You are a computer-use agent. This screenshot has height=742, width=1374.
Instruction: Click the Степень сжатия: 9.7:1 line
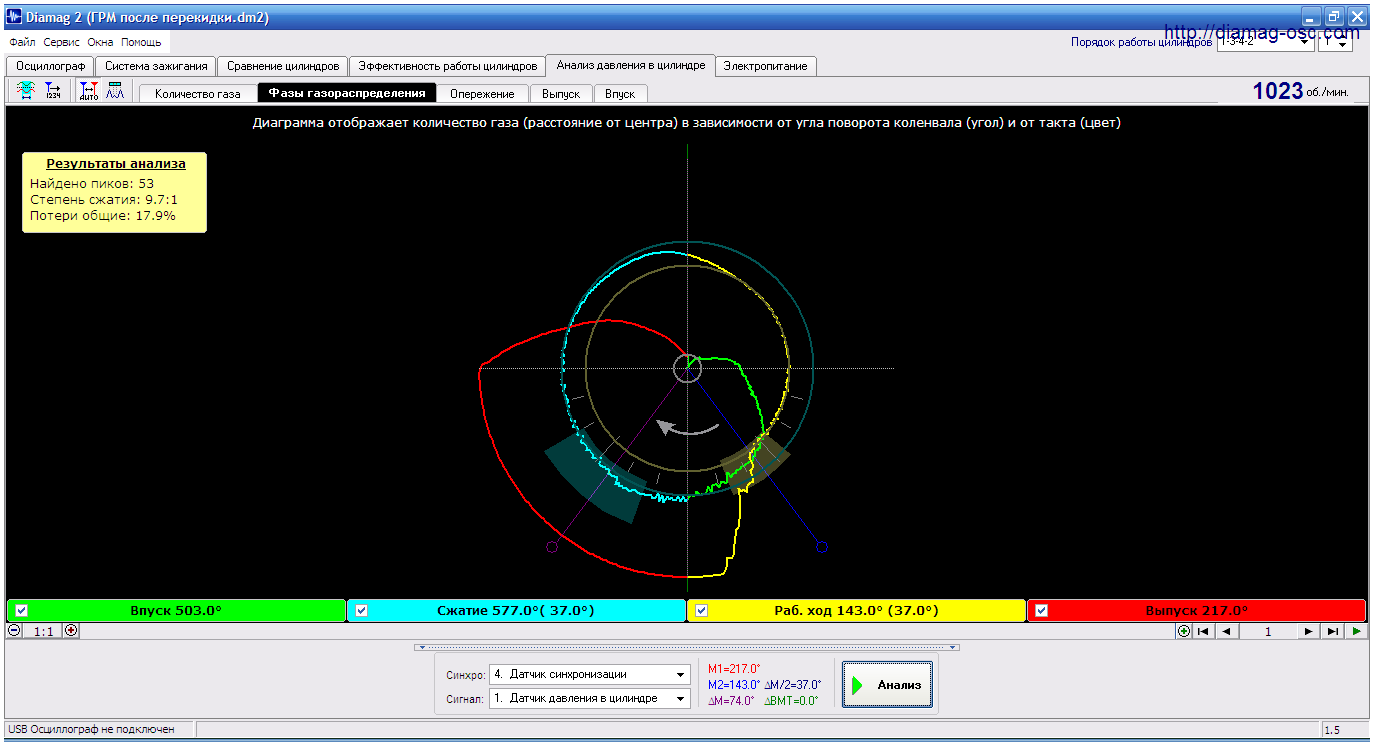[104, 199]
